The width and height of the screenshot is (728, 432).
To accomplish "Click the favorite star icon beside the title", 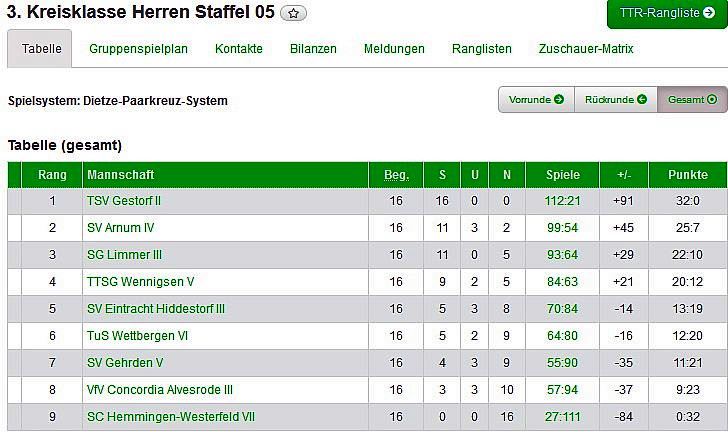I will pos(294,13).
